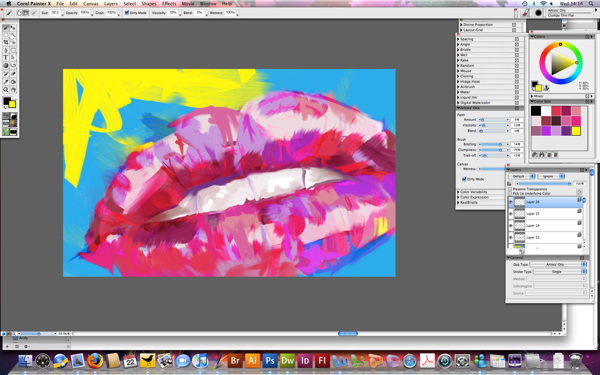Image resolution: width=600 pixels, height=375 pixels.
Task: Open the layer composite method Default dropdown
Action: coord(522,176)
